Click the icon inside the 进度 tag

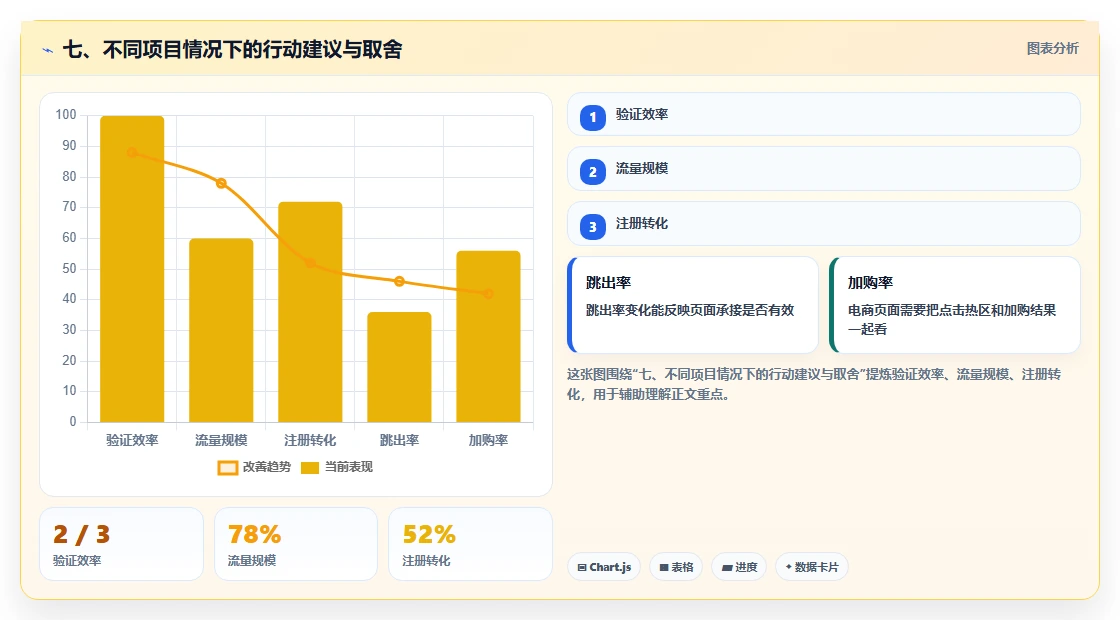726,567
